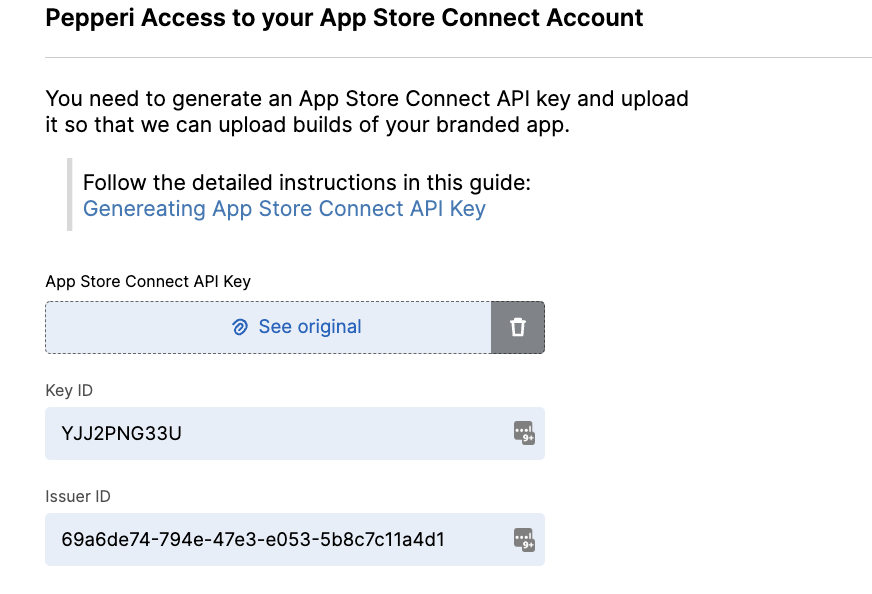Image resolution: width=872 pixels, height=594 pixels.
Task: Open password manager icon in Key ID field
Action: coord(524,433)
